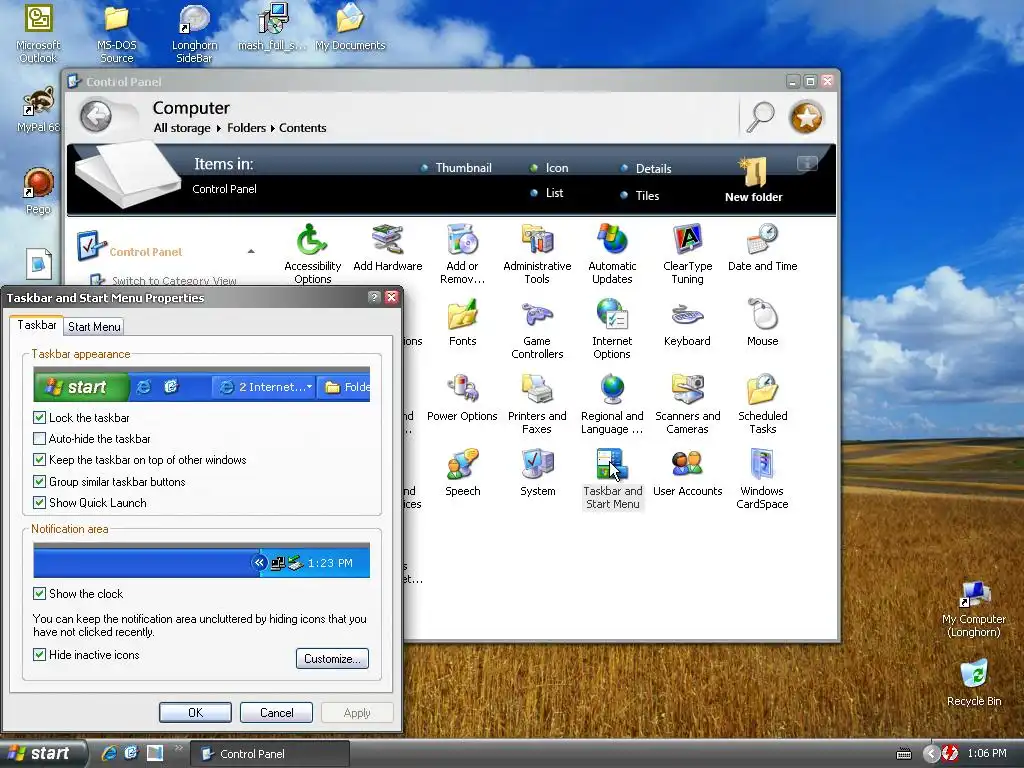Select List view option
The width and height of the screenshot is (1024, 768).
click(x=547, y=193)
